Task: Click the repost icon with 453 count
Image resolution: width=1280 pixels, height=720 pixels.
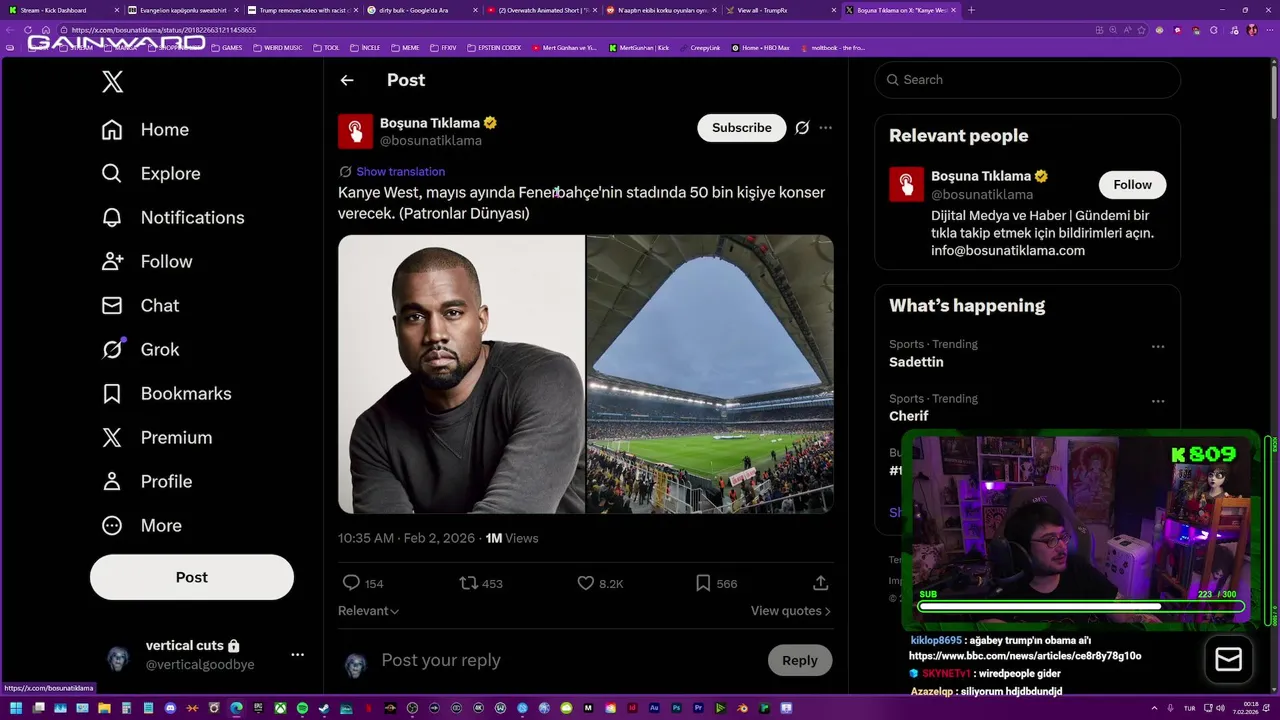Action: (468, 583)
